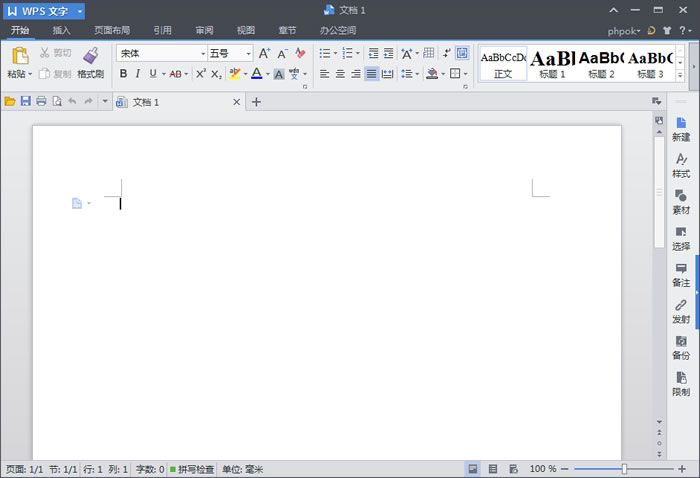Apply the 标题 1 heading style
This screenshot has width=700, height=478.
tap(552, 63)
